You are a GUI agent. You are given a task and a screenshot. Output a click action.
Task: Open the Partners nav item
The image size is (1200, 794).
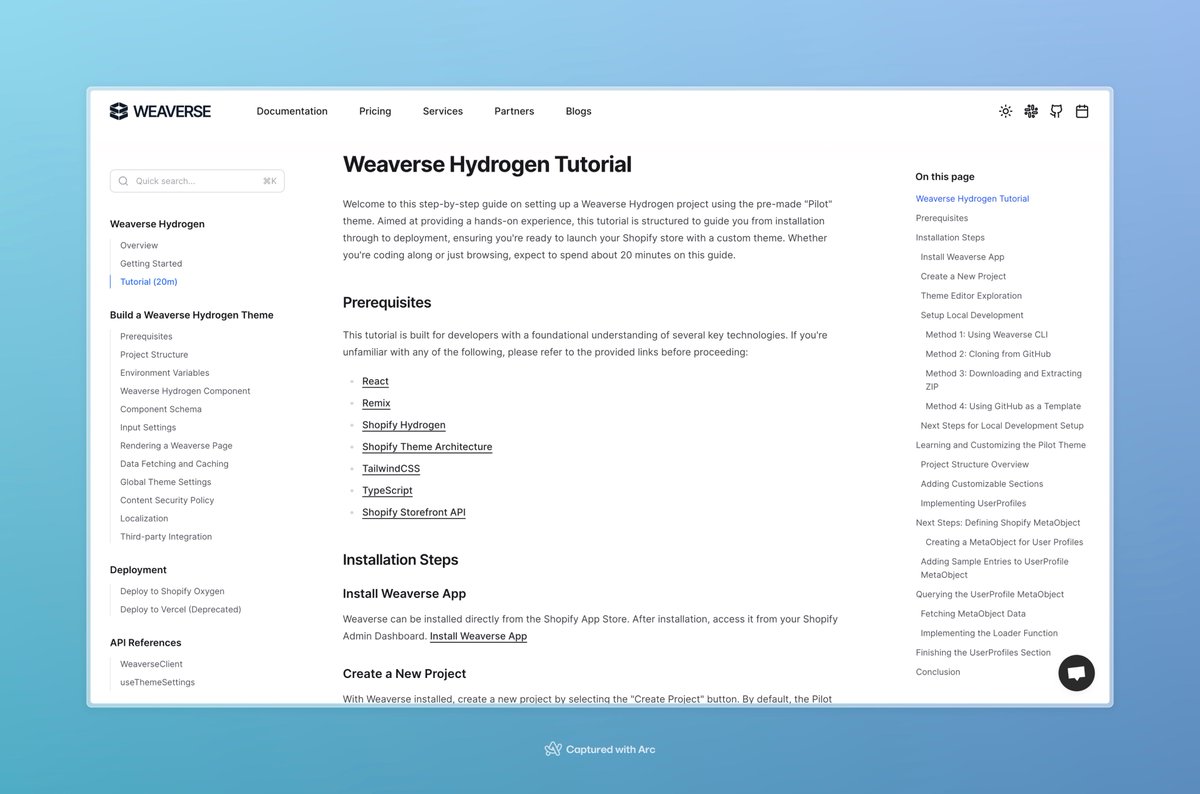(x=514, y=111)
